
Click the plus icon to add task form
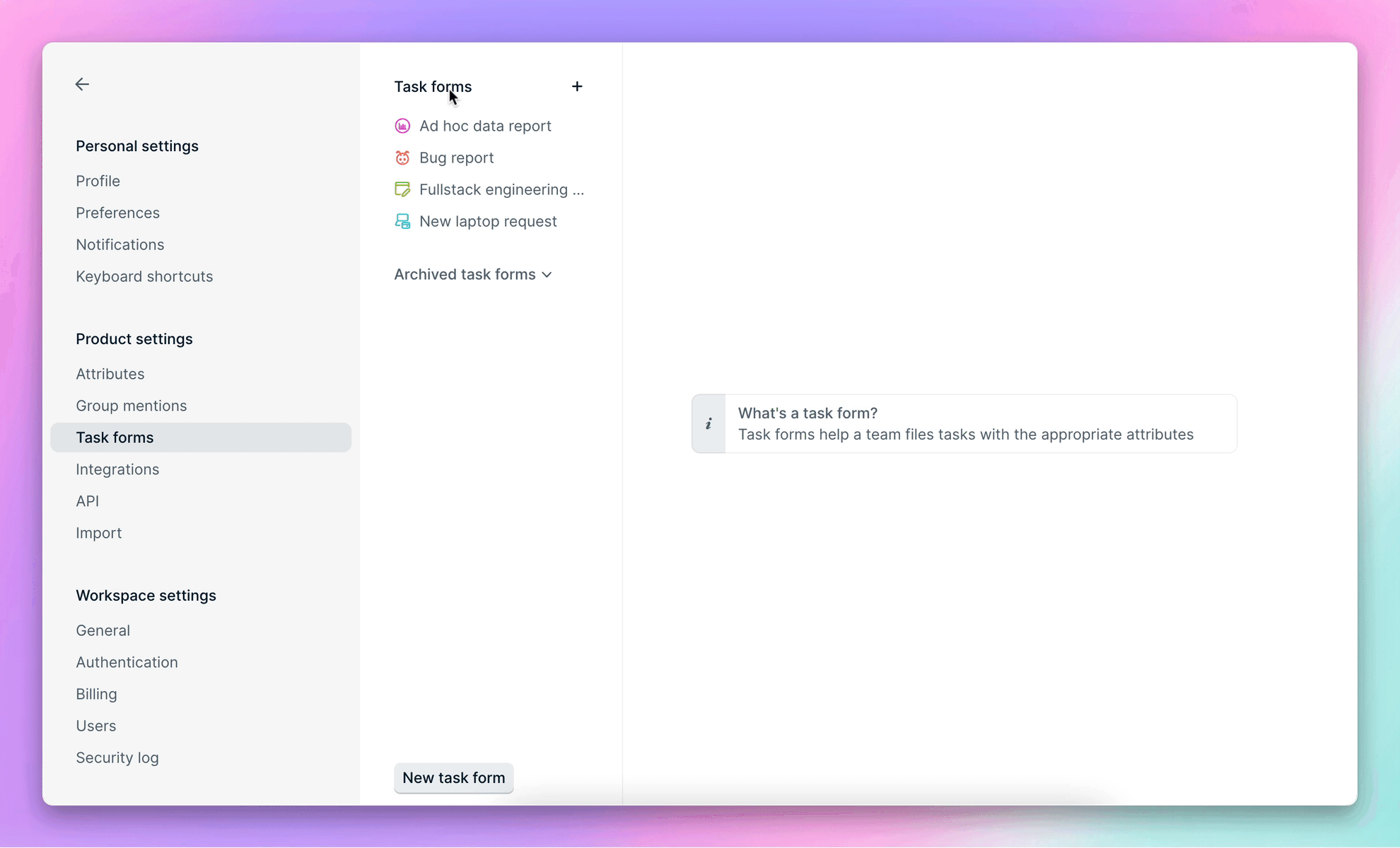(x=577, y=86)
